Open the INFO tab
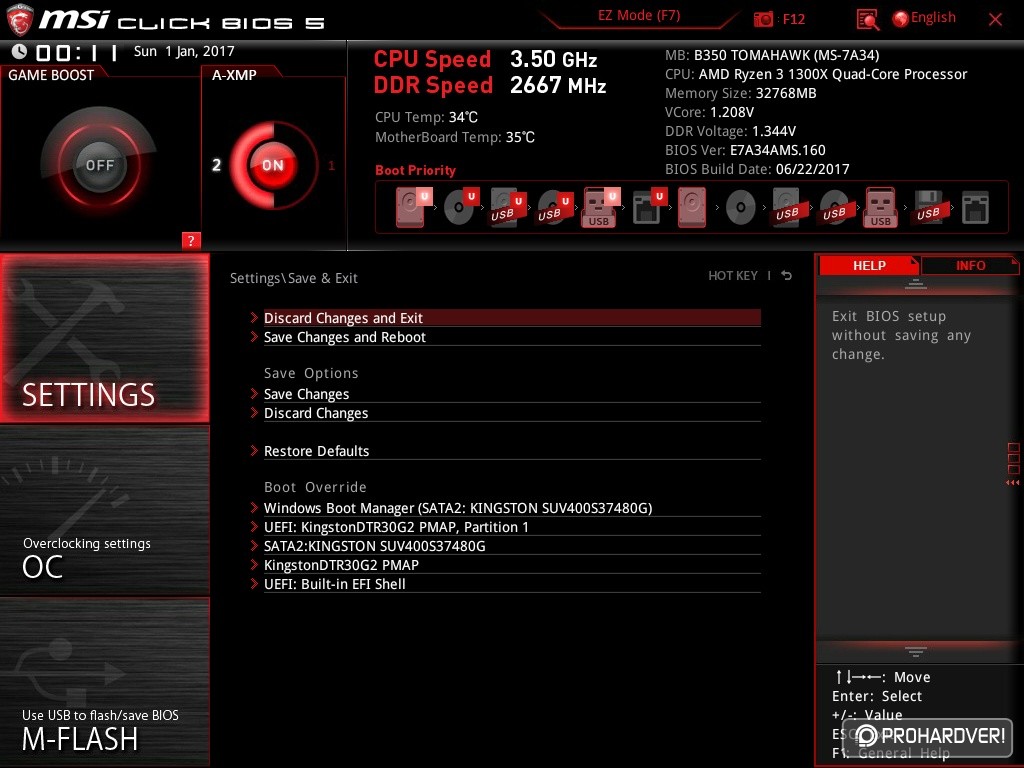Viewport: 1024px width, 768px height. tap(970, 265)
